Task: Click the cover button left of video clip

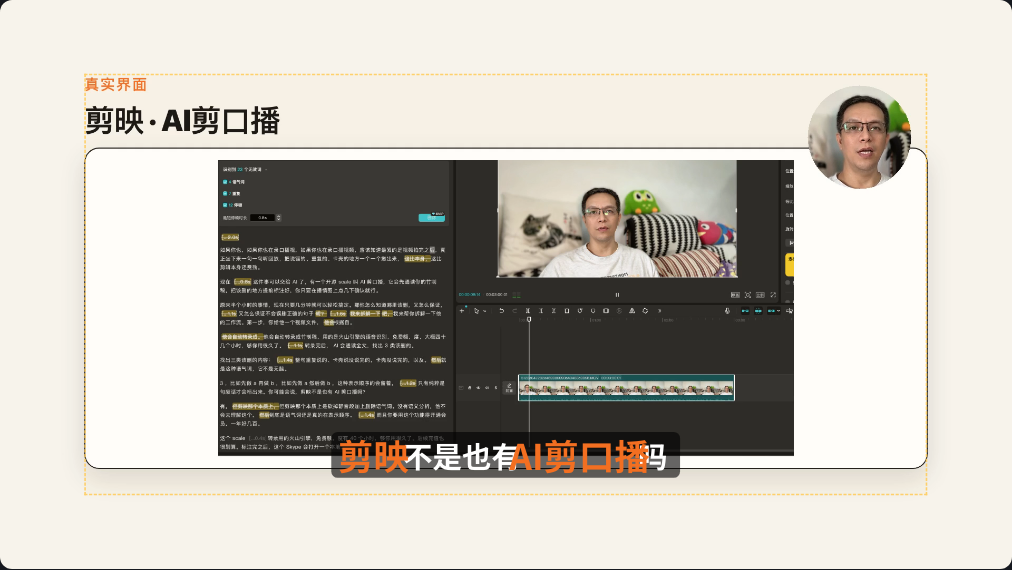Action: coord(509,387)
